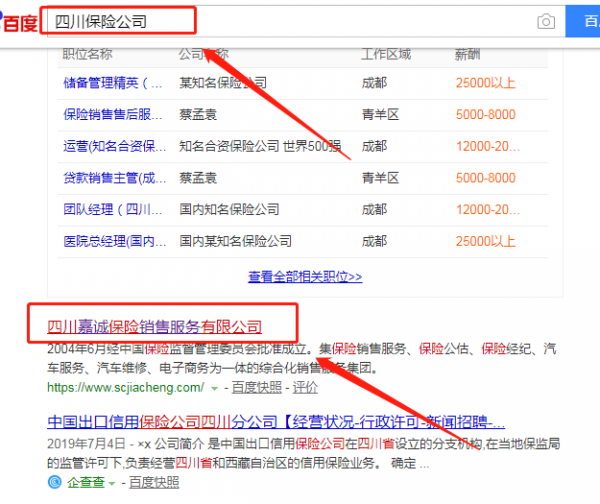Open 医院总经理 job listing
This screenshot has height=504, width=600.
pos(112,241)
